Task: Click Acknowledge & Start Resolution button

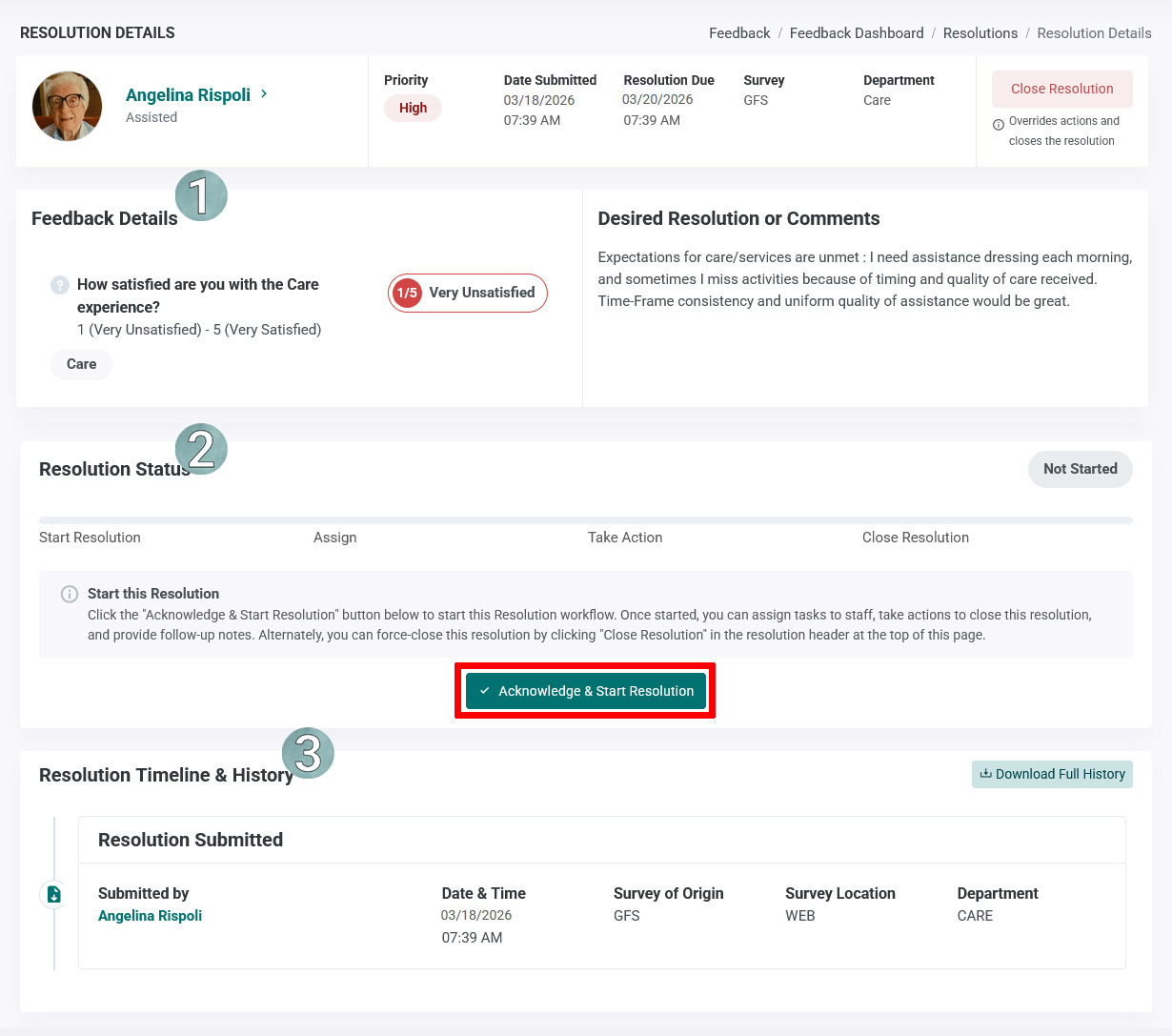Action: tap(586, 691)
